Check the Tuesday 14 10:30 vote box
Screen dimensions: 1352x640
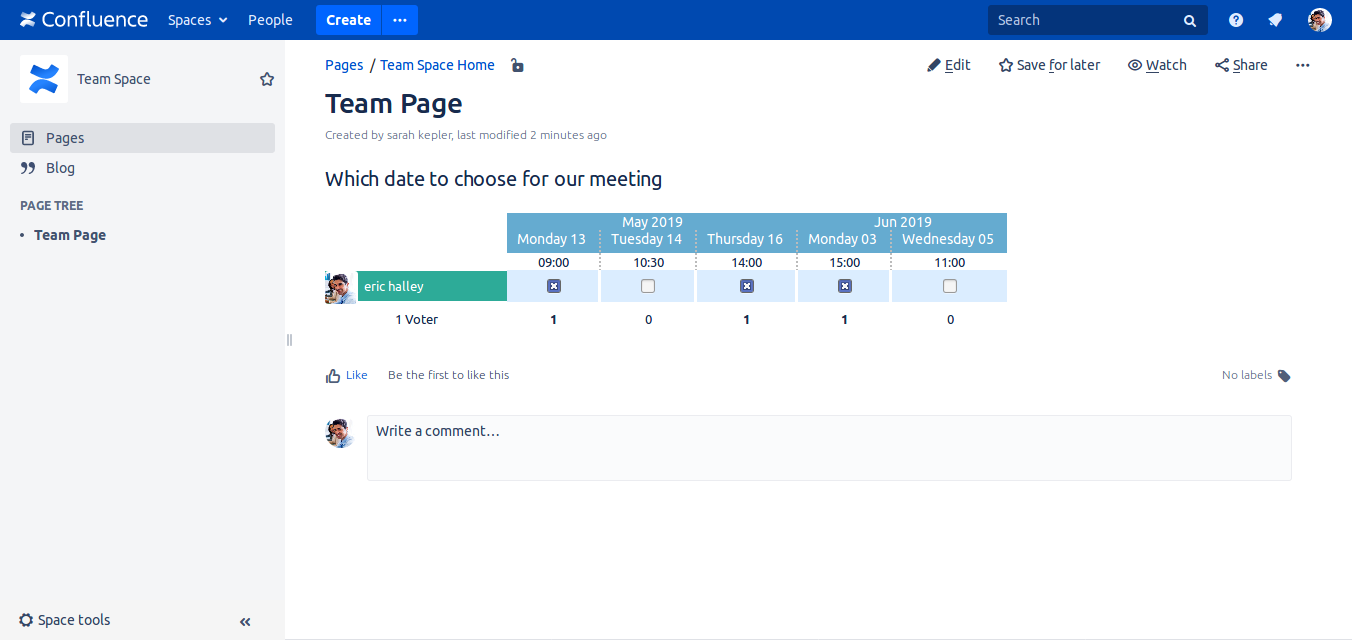(x=648, y=286)
